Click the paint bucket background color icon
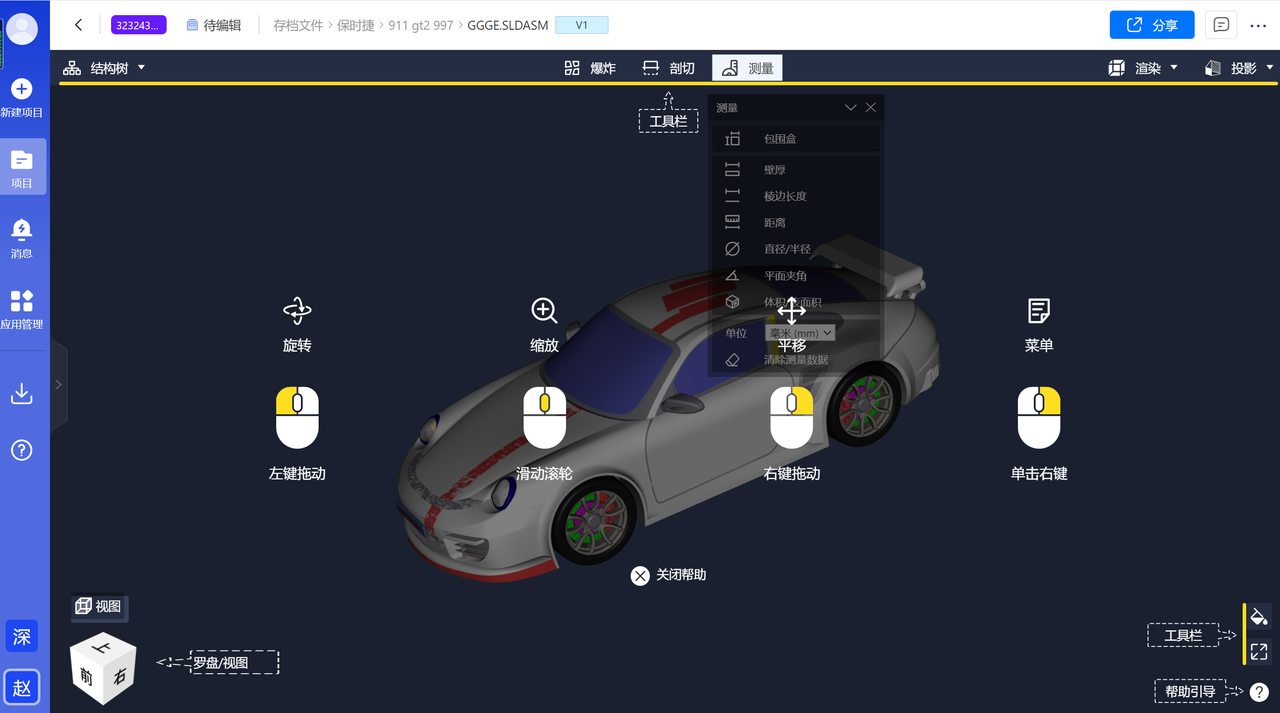The image size is (1280, 713). tap(1259, 616)
